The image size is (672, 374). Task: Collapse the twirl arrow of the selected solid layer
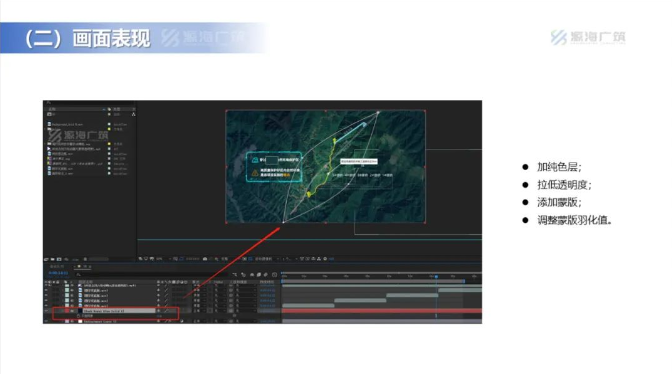tap(63, 311)
